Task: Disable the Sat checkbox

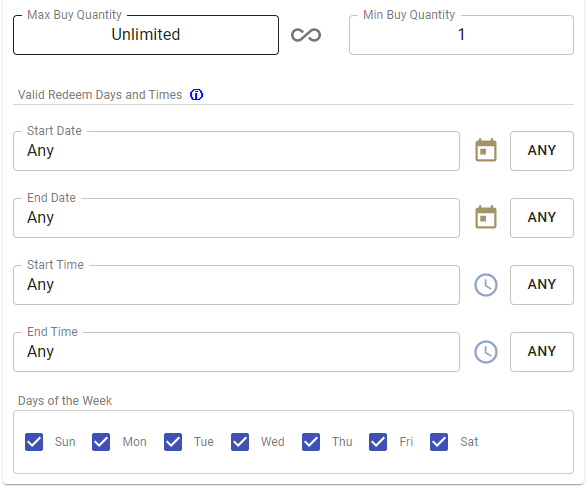Action: (439, 442)
